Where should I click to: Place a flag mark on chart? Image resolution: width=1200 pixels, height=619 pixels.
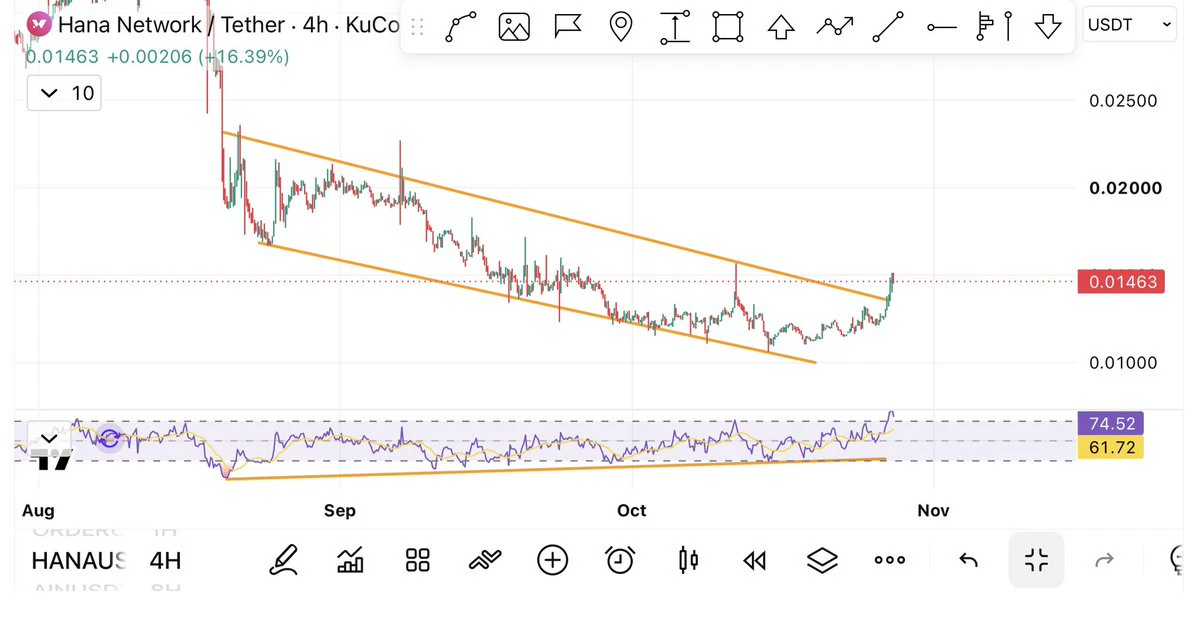pyautogui.click(x=567, y=27)
